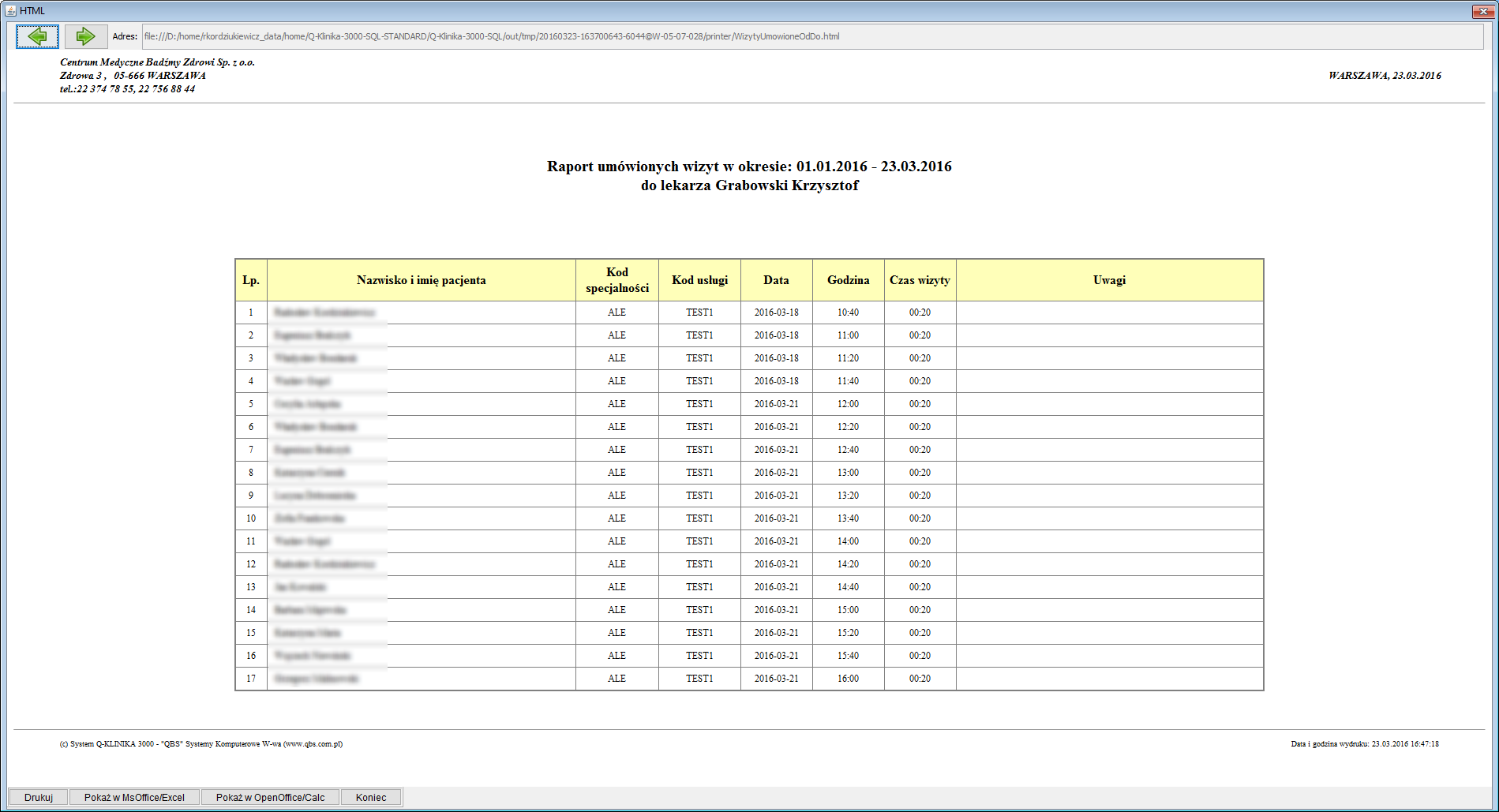Click the Data column header
Image resolution: width=1499 pixels, height=812 pixels.
(777, 280)
